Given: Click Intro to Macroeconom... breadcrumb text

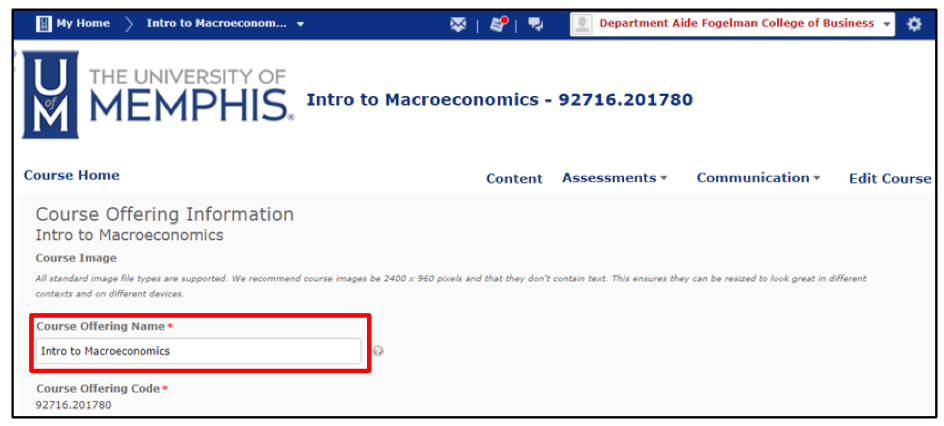Looking at the screenshot, I should [x=216, y=24].
